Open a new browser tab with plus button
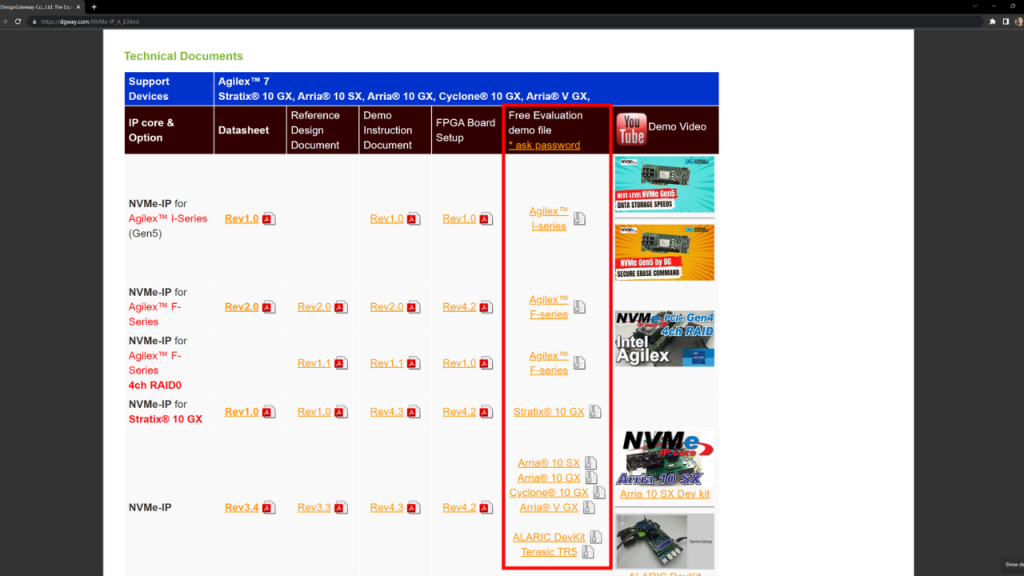Image resolution: width=1024 pixels, height=576 pixels. [x=94, y=7]
